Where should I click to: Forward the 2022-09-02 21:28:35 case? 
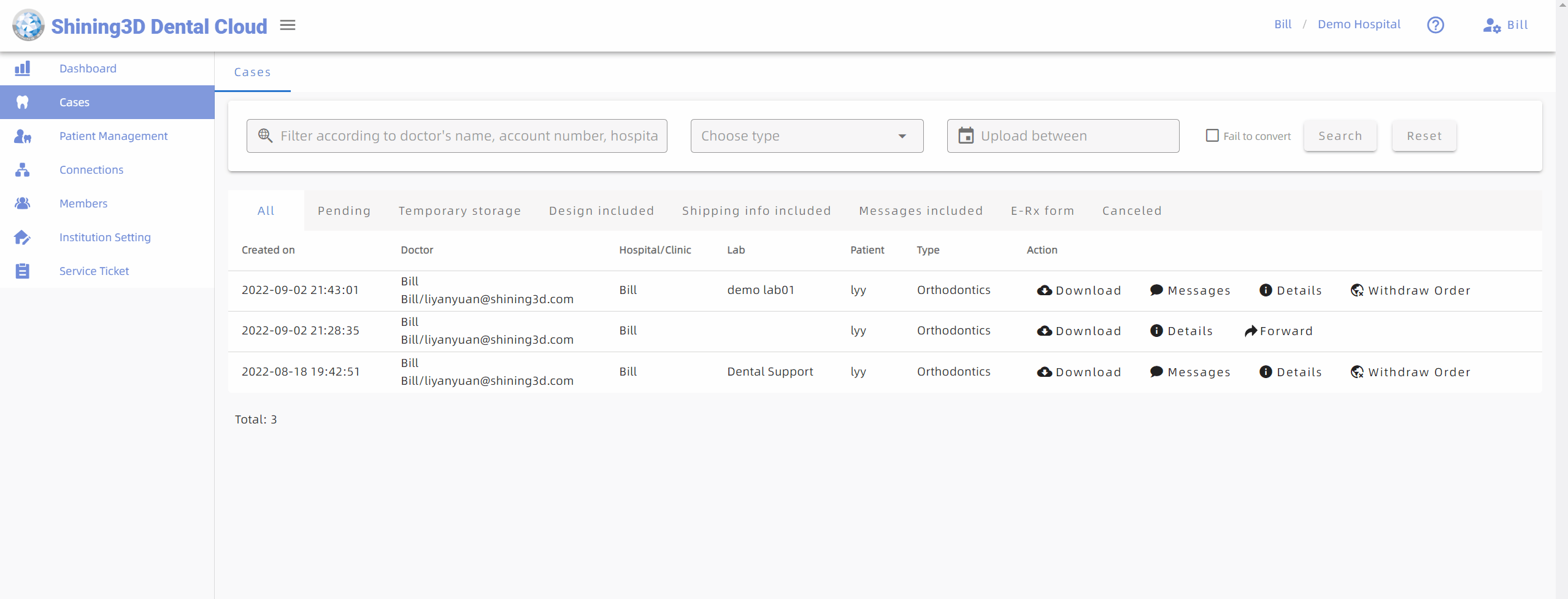pyautogui.click(x=1278, y=331)
